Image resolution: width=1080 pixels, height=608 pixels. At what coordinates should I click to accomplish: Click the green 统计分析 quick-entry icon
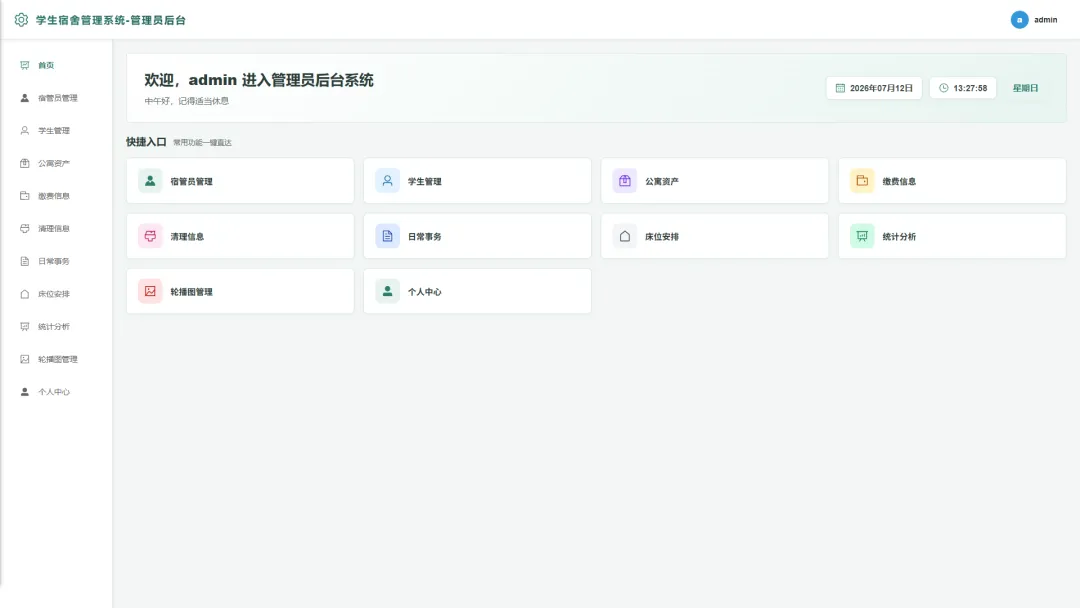click(862, 236)
